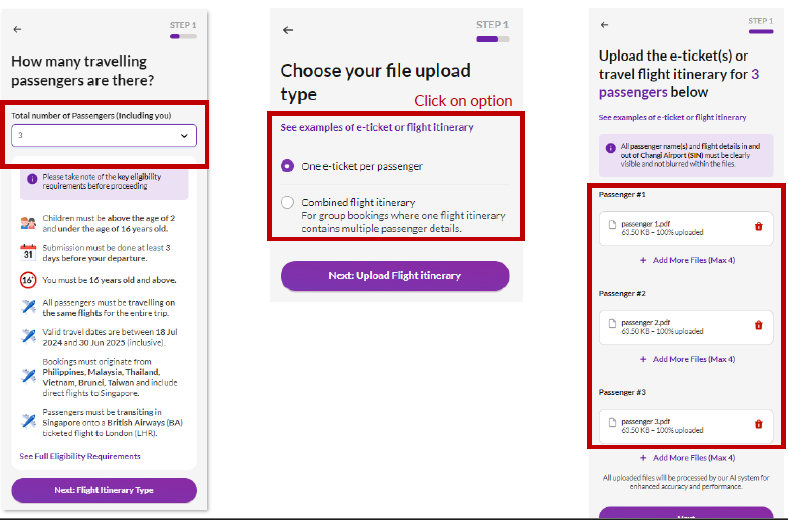Click the purple info icon about key eligibility
Viewport: 788px width, 520px height.
32,179
